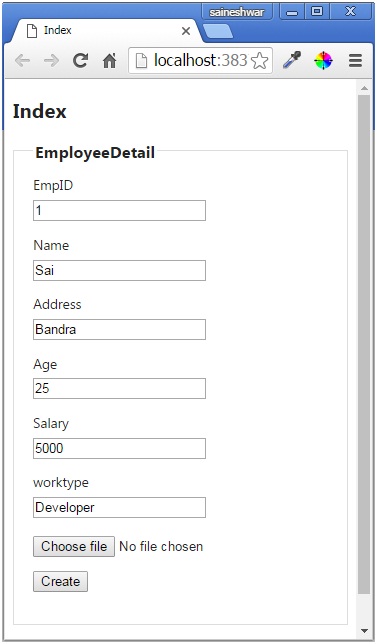Click the Address field with Bandra
Image resolution: width=377 pixels, height=644 pixels.
120,329
